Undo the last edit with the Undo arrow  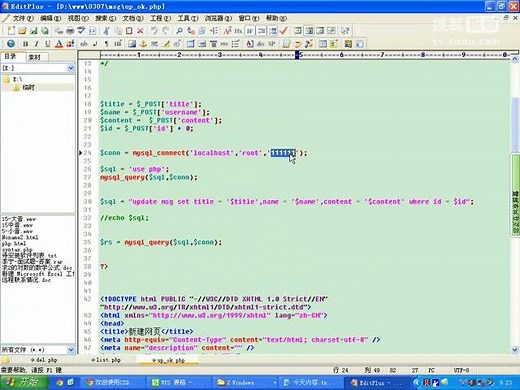coord(154,31)
